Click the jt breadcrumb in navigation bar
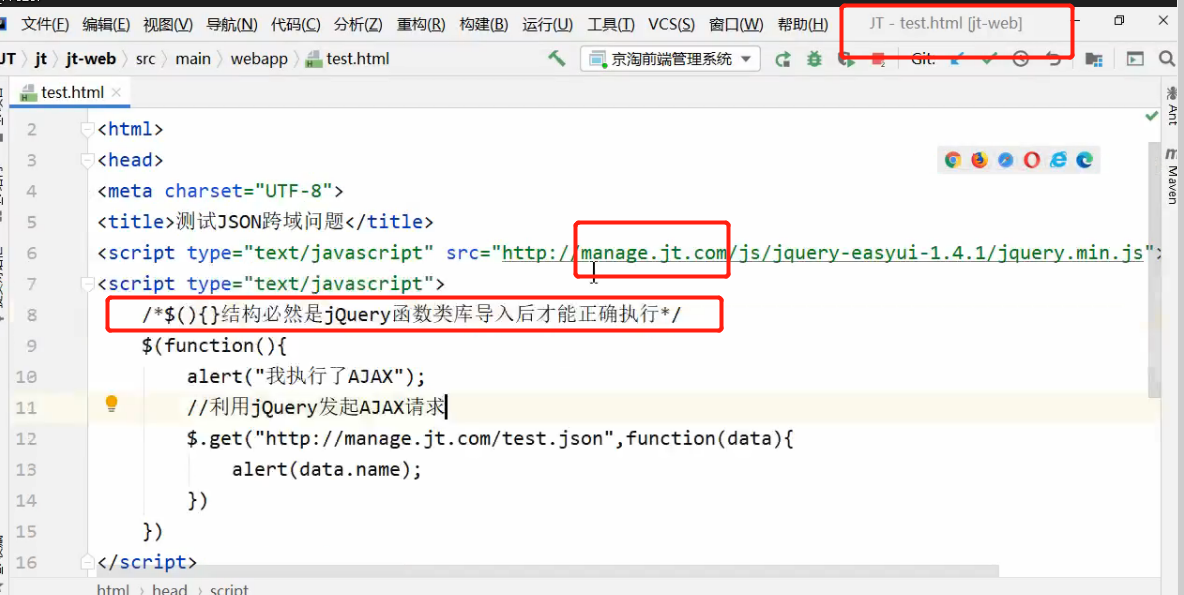 (39, 59)
